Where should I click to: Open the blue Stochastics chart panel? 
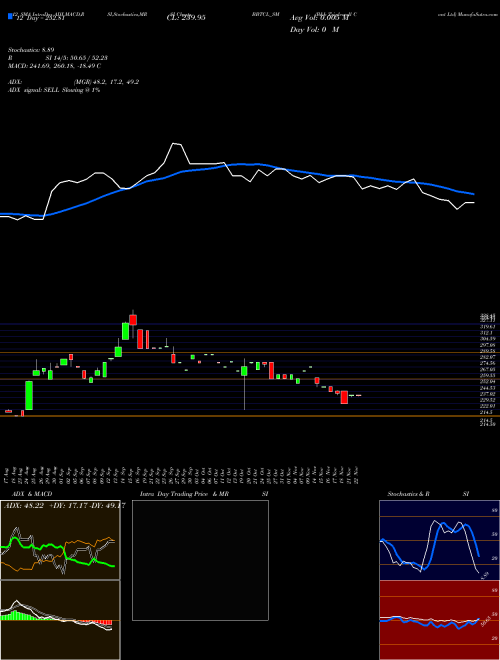pos(439,540)
